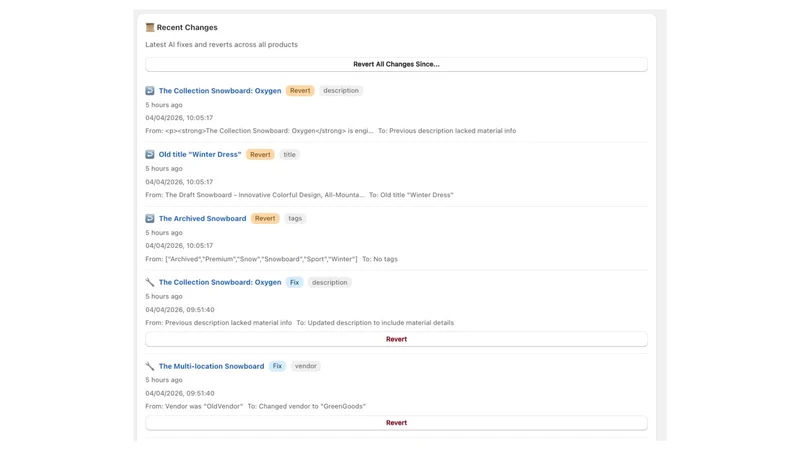
Task: Click Revert badge next to The Archived Snowboard
Action: click(265, 218)
